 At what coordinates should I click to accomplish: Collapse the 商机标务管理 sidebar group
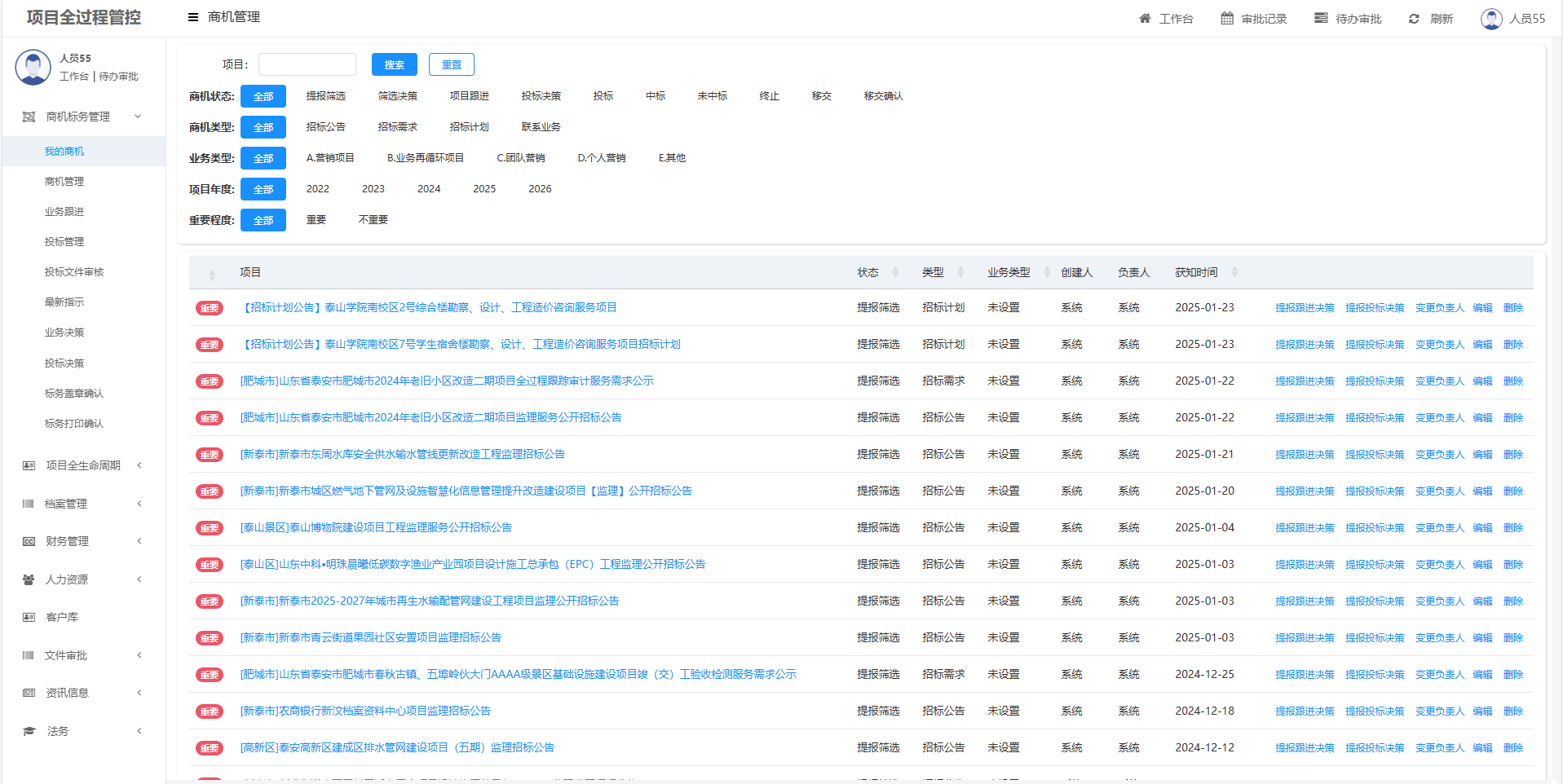[x=138, y=117]
